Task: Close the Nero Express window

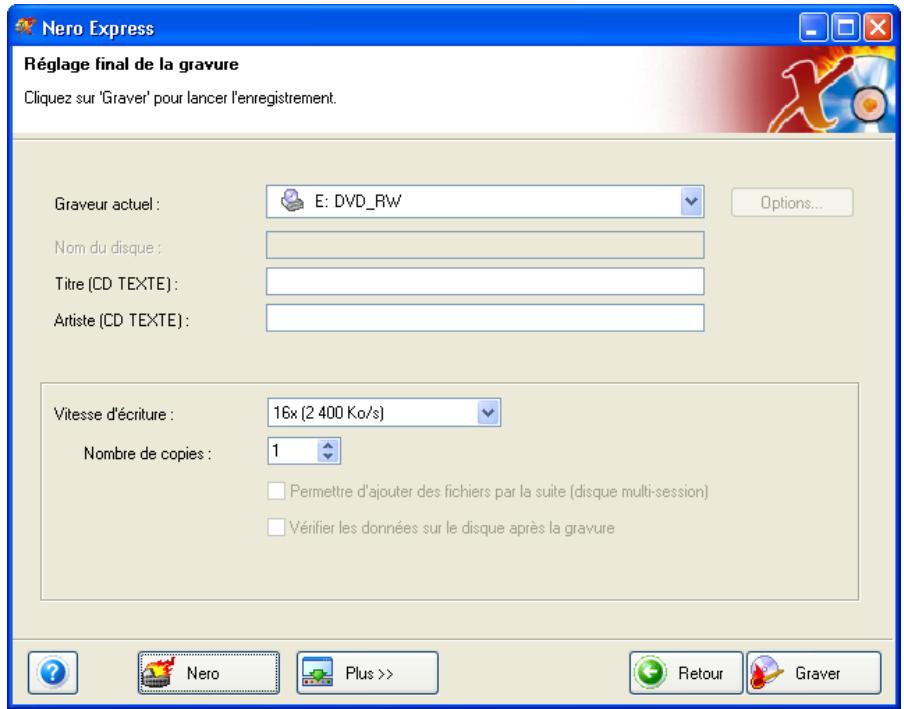Action: pos(877,27)
